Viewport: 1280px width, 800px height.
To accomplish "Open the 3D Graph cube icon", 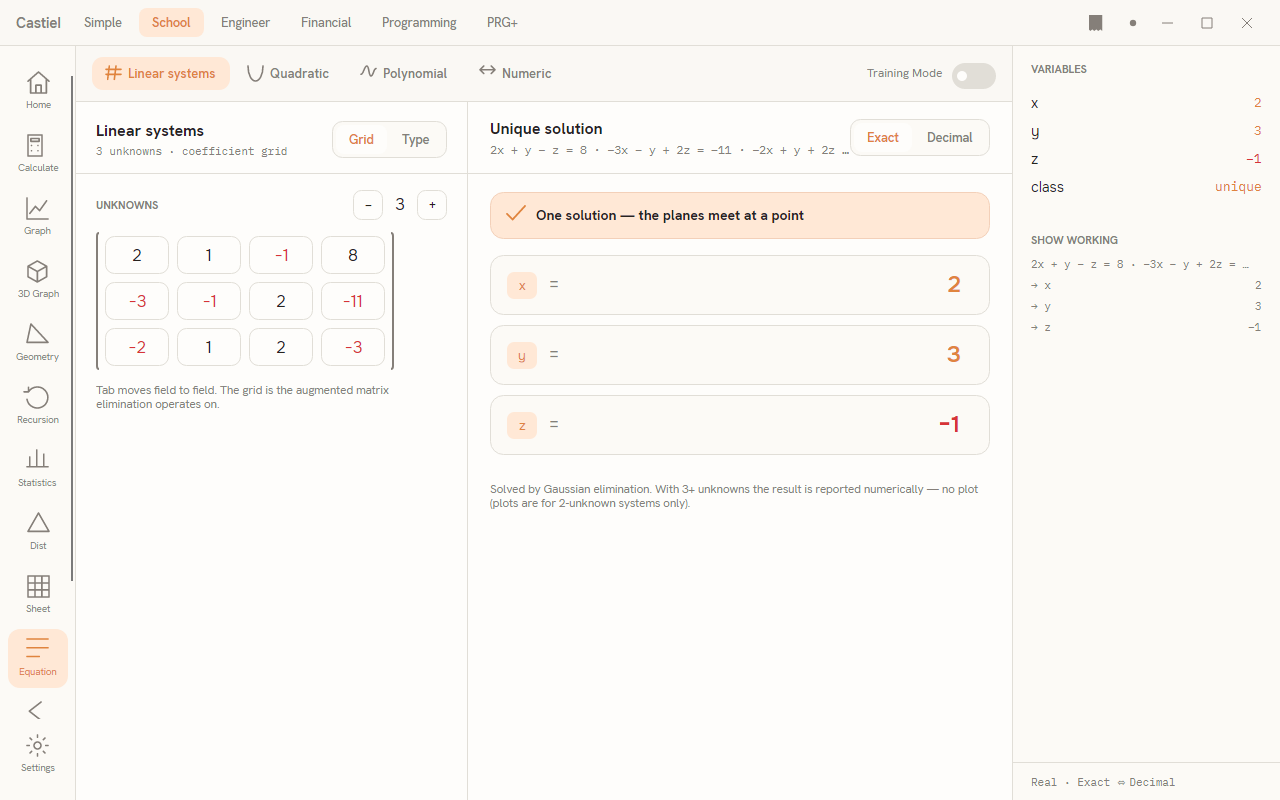I will click(x=38, y=279).
